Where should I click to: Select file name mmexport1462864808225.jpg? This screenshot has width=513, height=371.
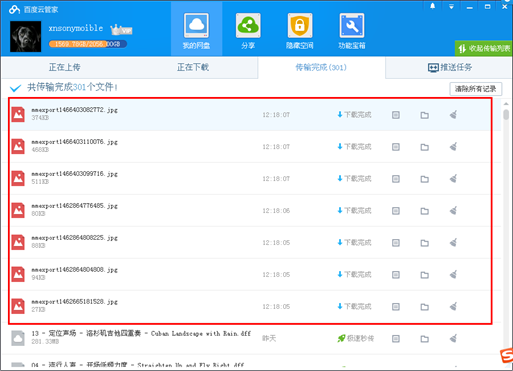pyautogui.click(x=74, y=238)
